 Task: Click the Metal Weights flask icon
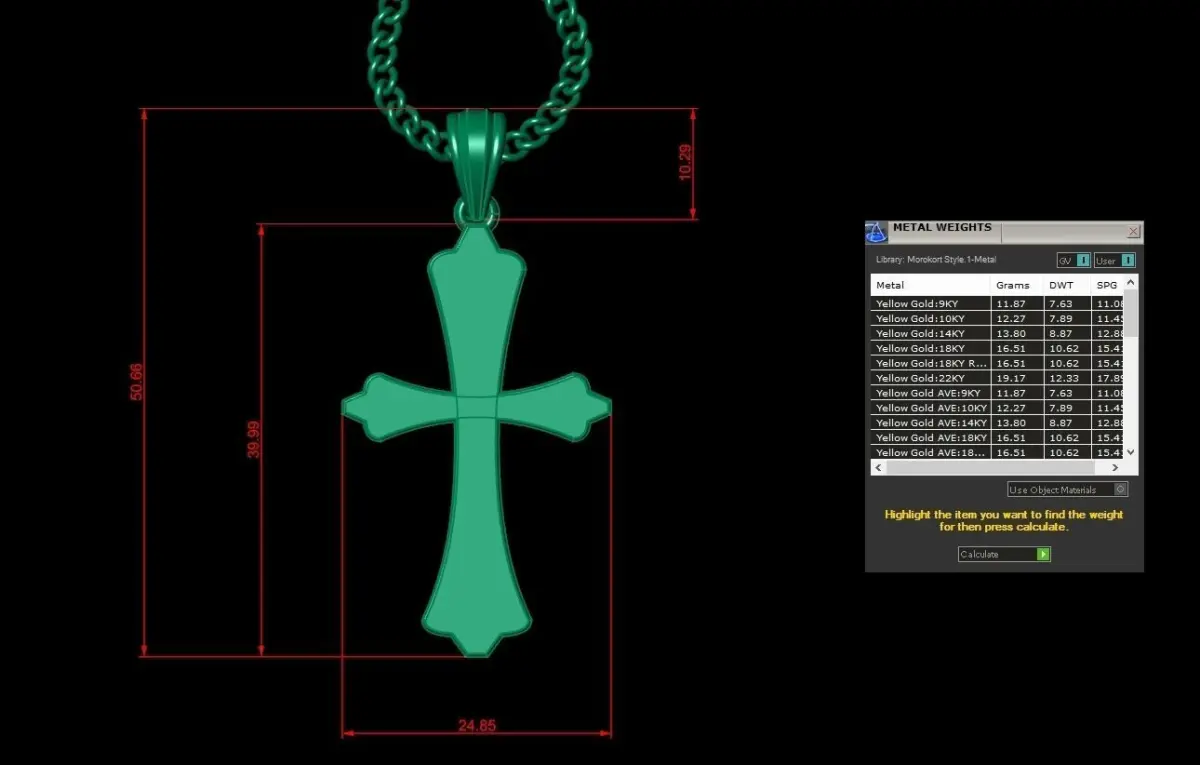click(x=876, y=233)
